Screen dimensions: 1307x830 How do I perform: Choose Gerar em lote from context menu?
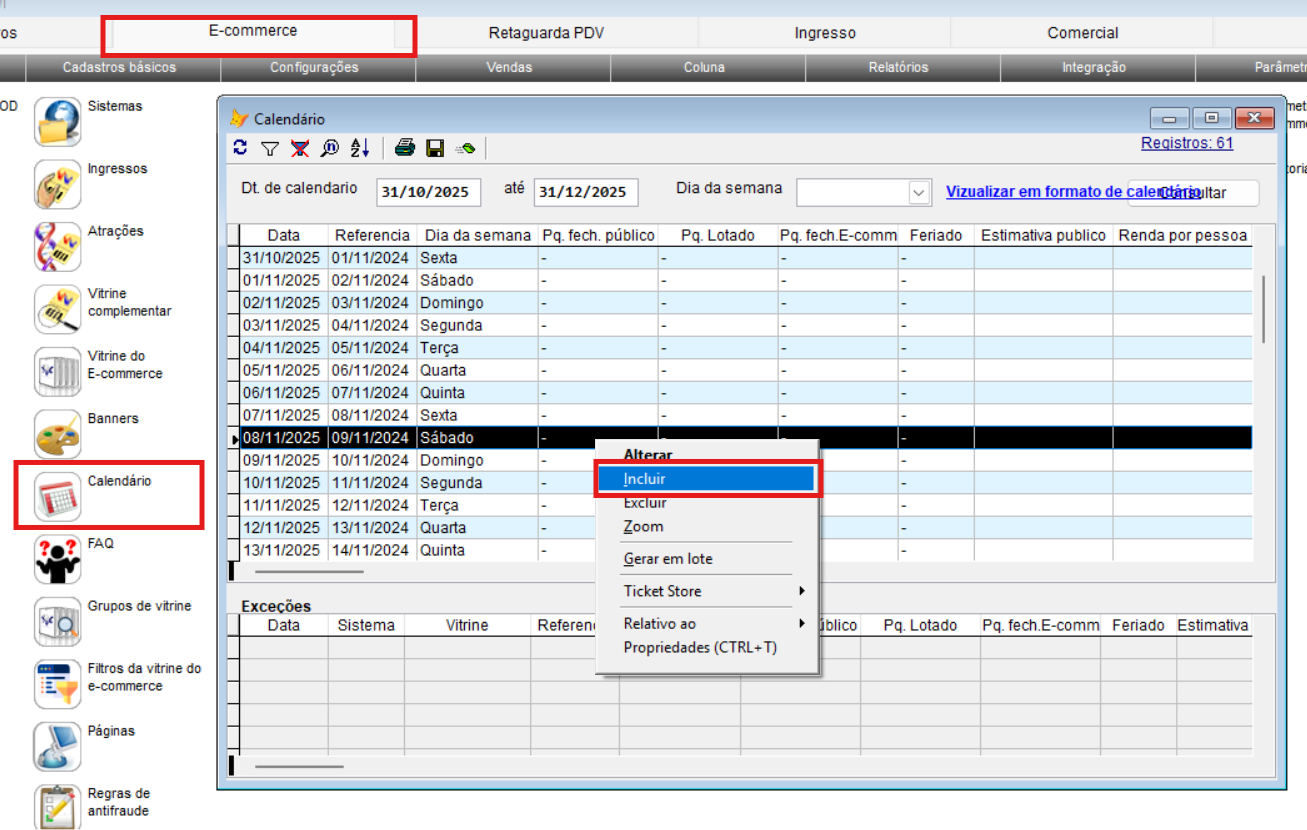click(668, 559)
